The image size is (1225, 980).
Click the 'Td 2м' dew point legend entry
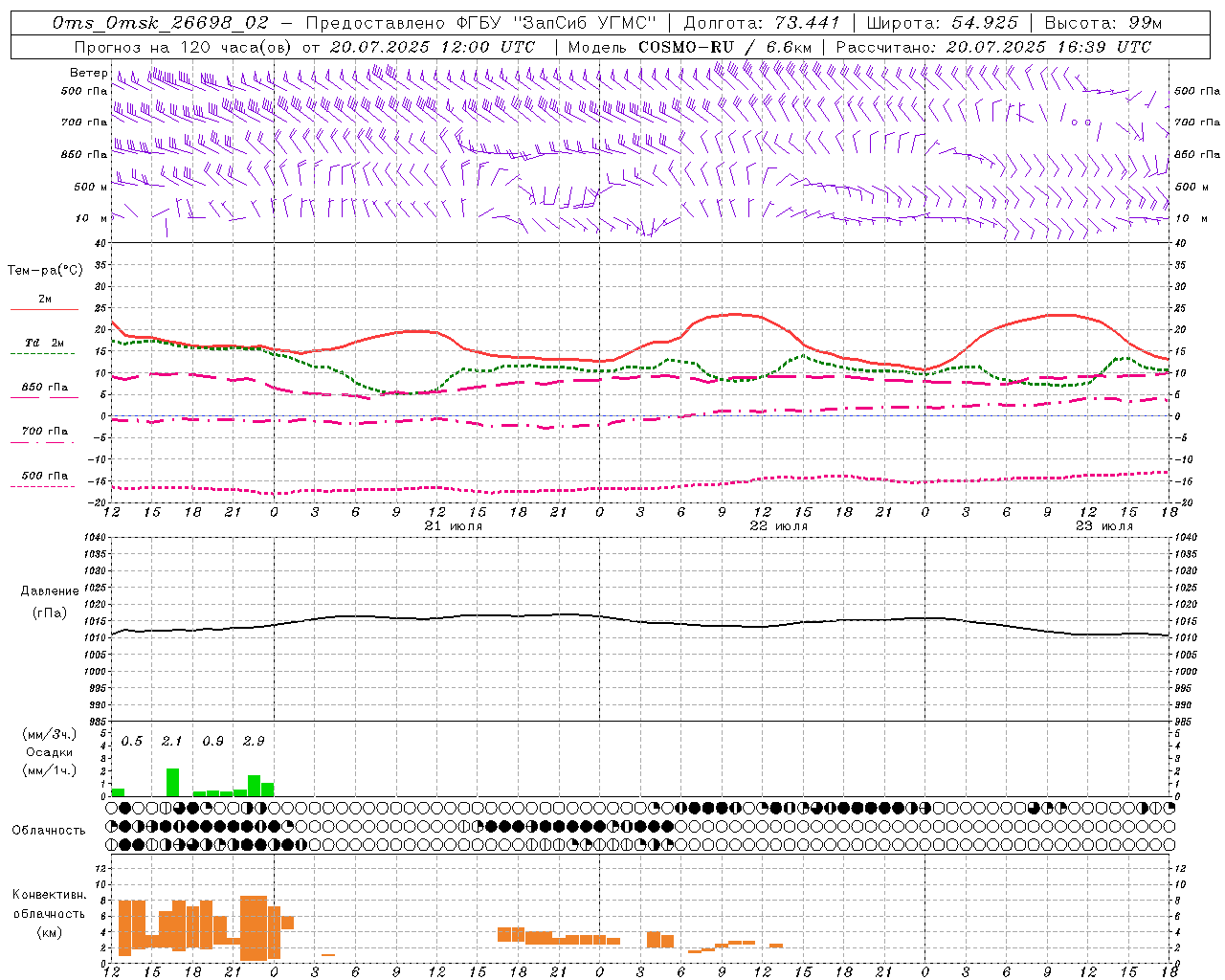coord(44,343)
